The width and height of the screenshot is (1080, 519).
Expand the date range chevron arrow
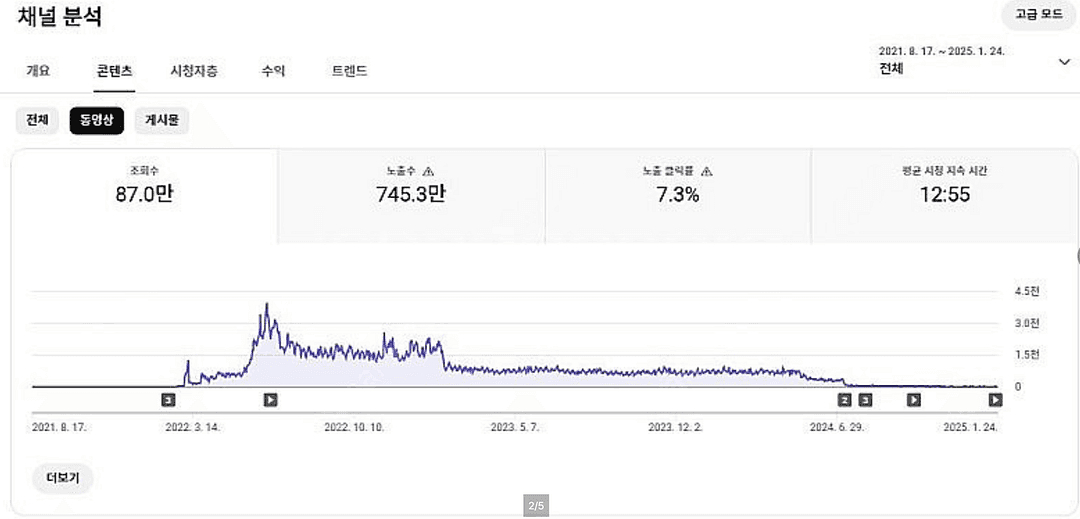(x=1063, y=62)
